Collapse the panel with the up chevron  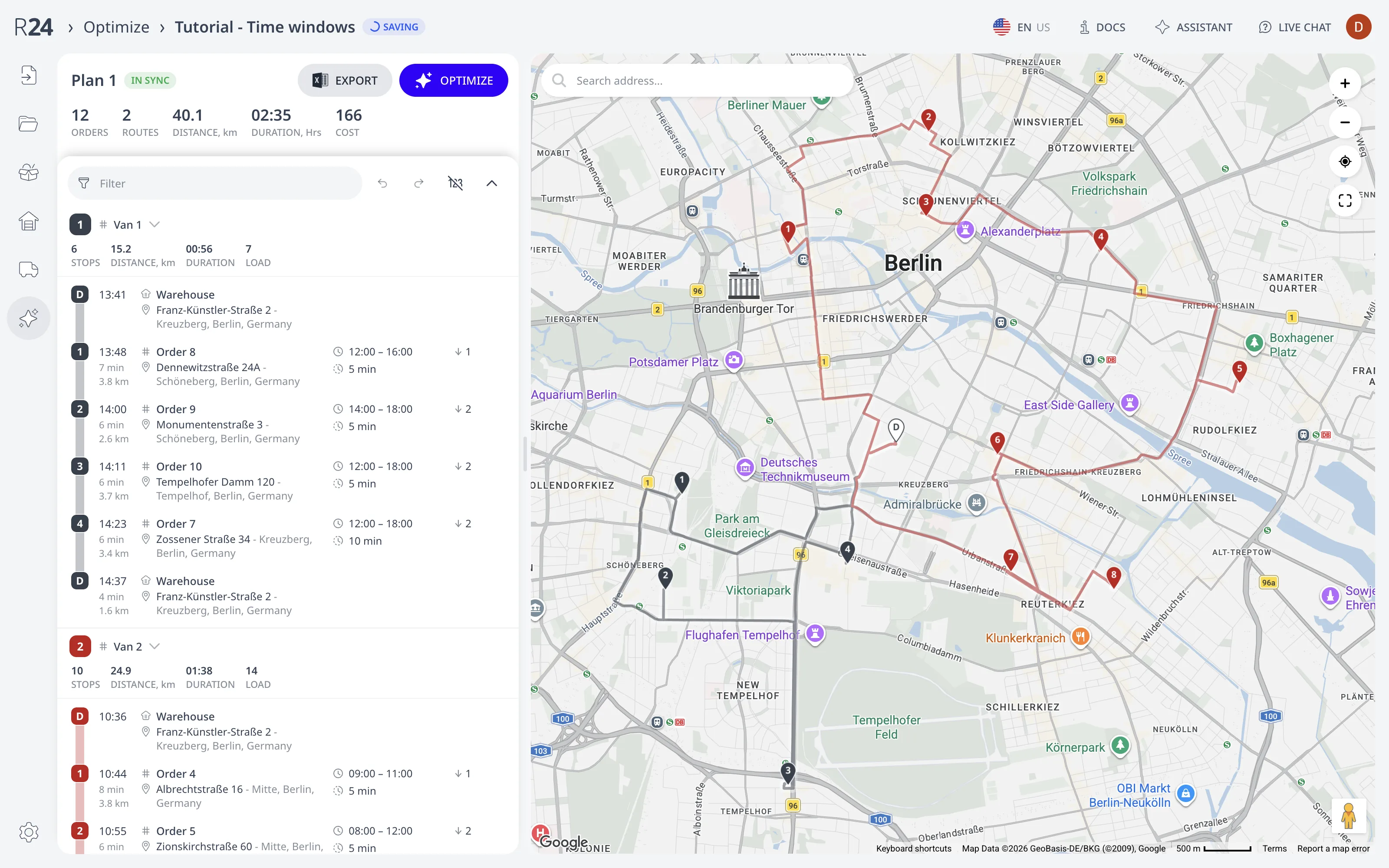click(492, 183)
